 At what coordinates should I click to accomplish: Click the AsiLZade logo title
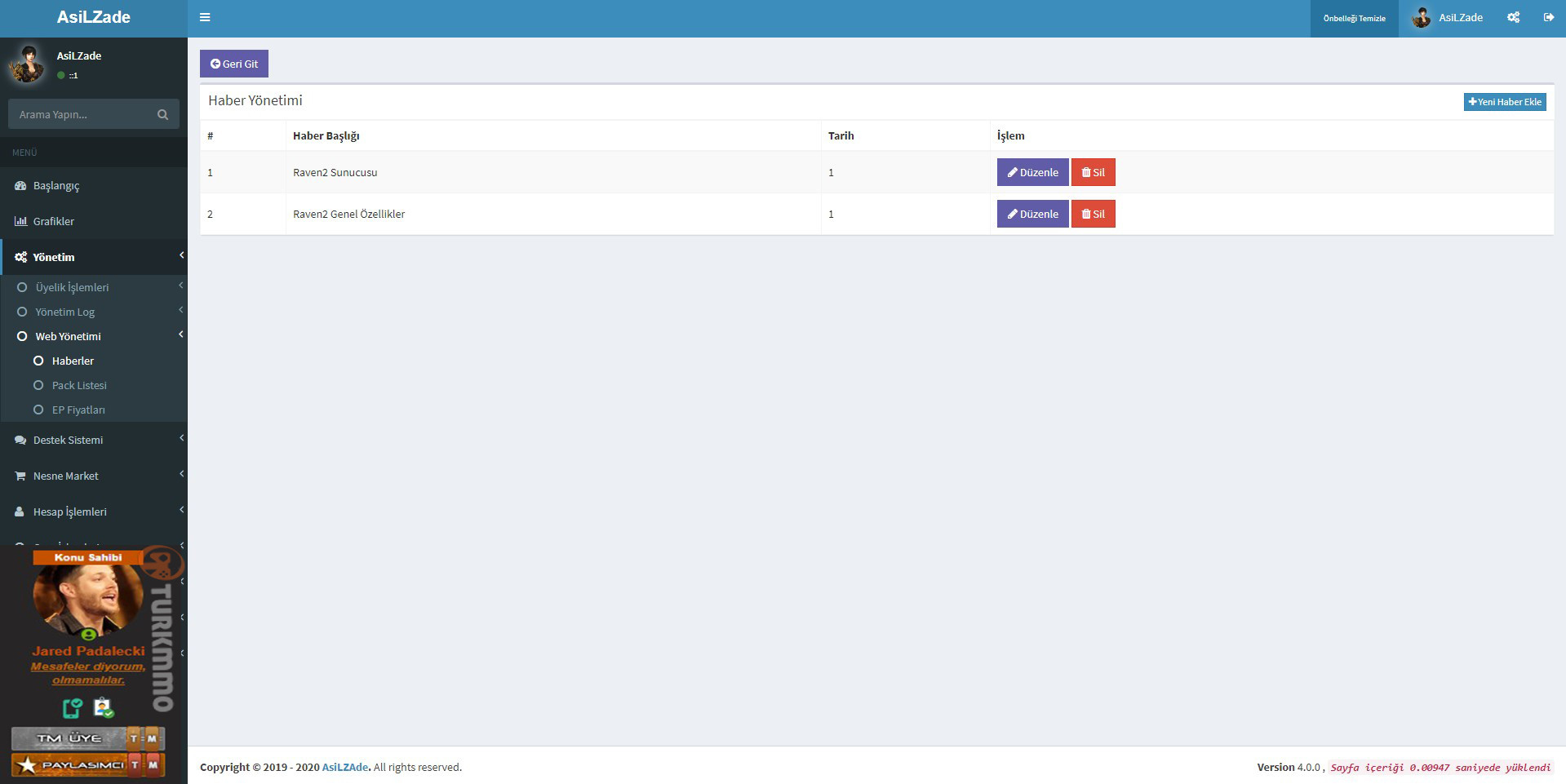pyautogui.click(x=94, y=17)
